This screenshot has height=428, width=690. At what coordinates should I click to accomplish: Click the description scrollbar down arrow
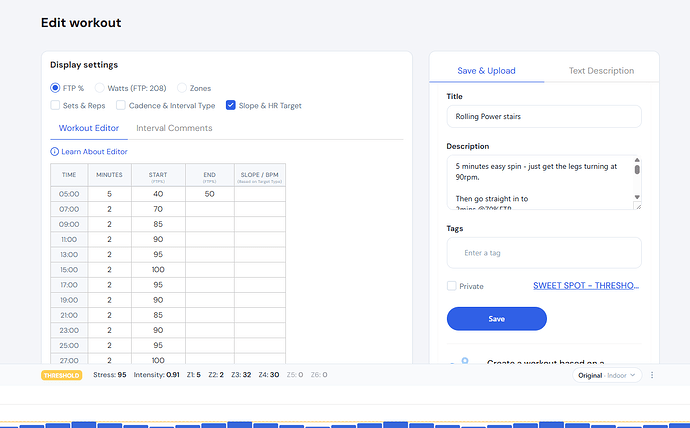637,196
